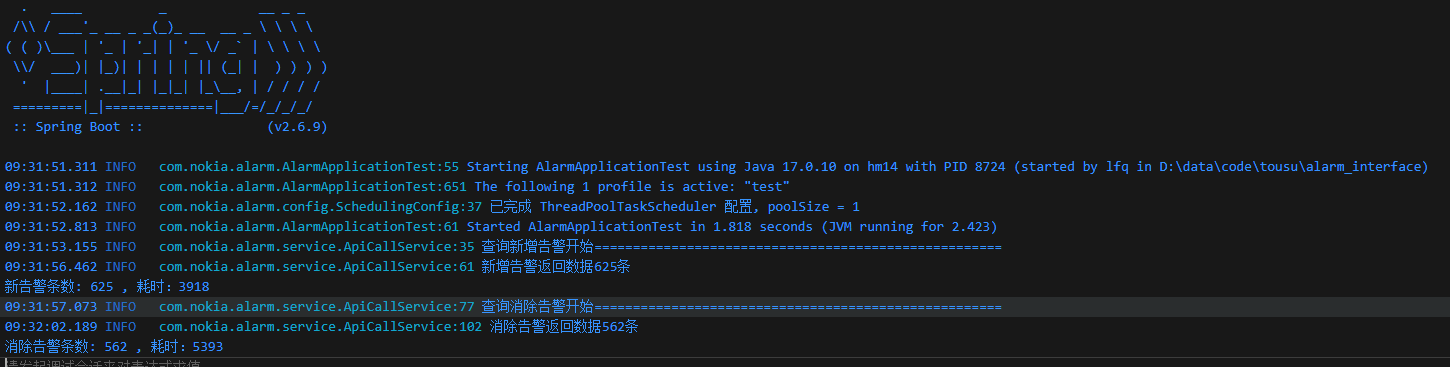Open the AlarmApplicationTest:61 source reference
This screenshot has width=1450, height=367.
coord(308,227)
